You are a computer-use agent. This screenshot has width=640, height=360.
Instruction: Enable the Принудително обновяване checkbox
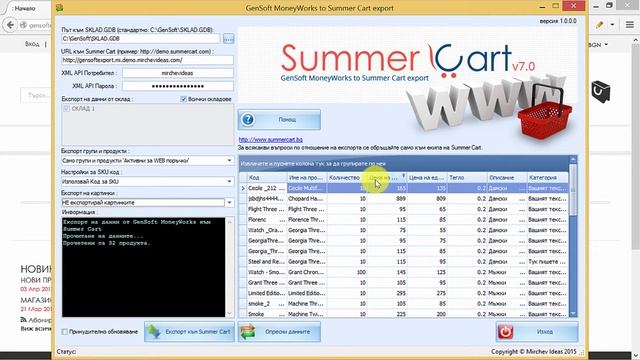[x=64, y=332]
